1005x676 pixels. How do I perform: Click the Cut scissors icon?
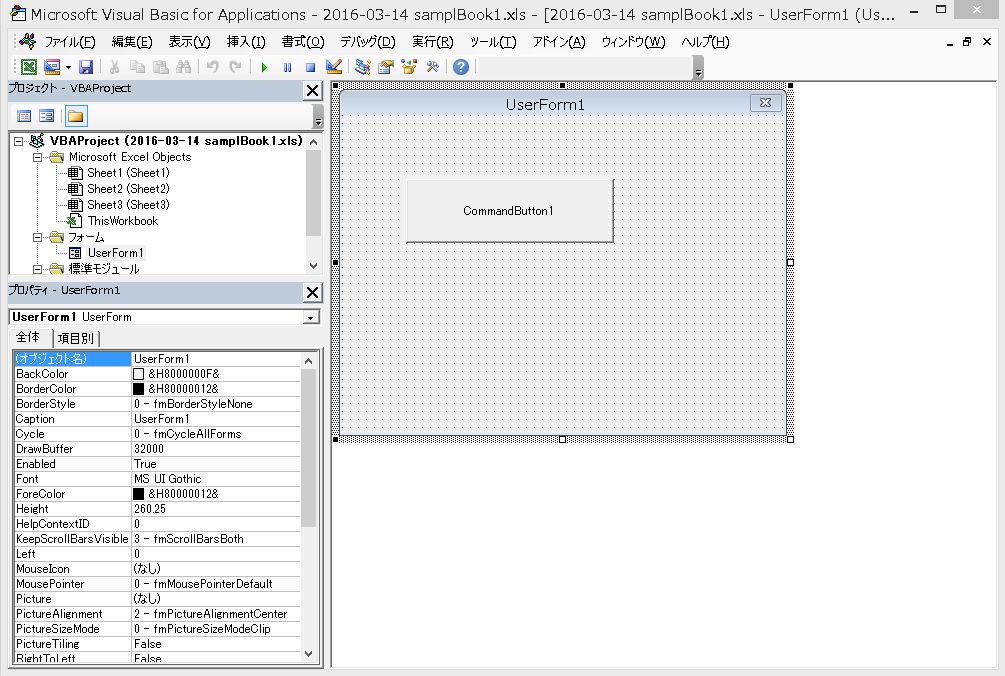coord(114,67)
